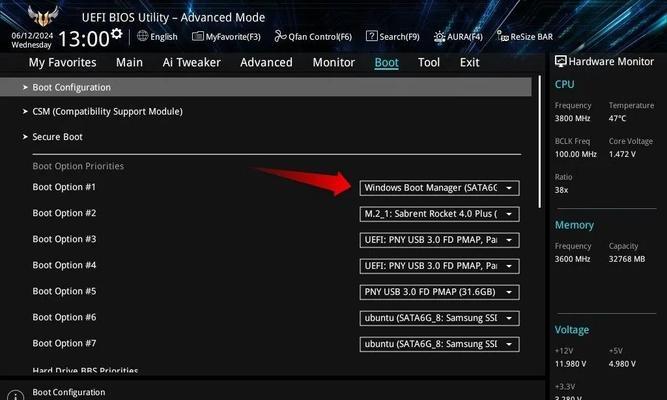Expand CSM (Compatibility Support Module)
This screenshot has width=667, height=400.
(107, 111)
